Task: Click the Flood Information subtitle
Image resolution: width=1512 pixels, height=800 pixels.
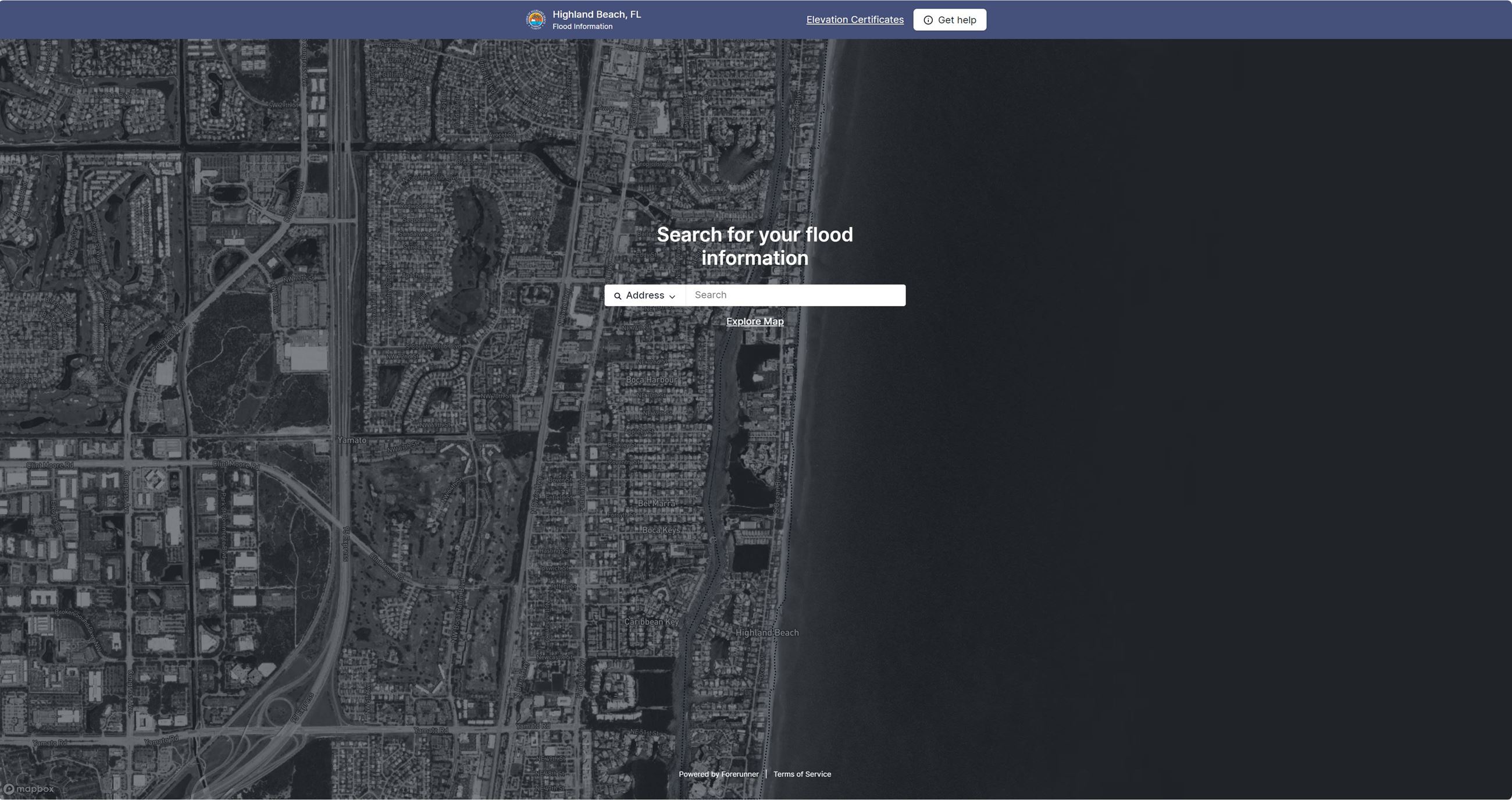Action: click(x=582, y=26)
